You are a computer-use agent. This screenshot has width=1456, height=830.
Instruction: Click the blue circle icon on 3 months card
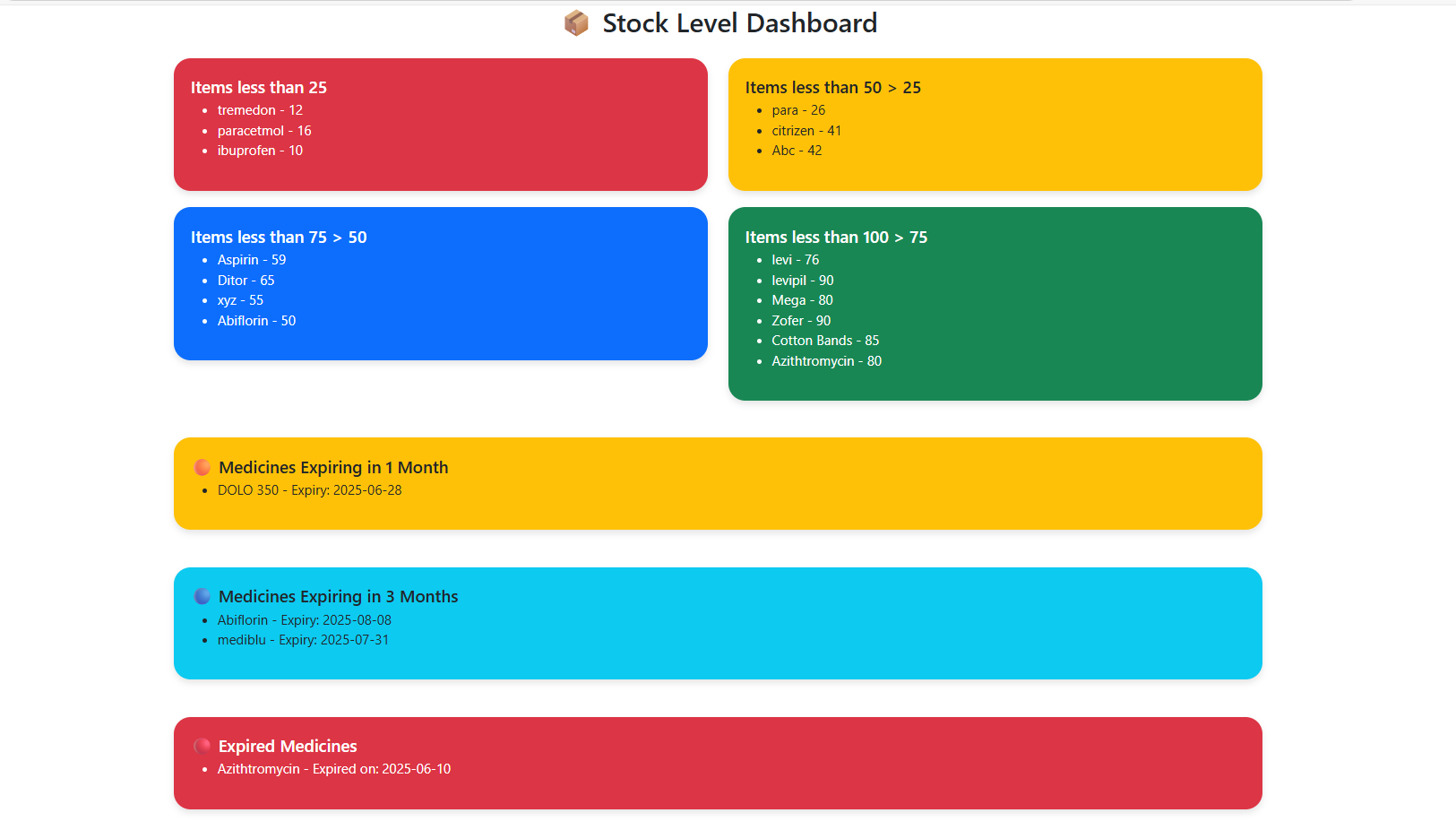point(202,595)
